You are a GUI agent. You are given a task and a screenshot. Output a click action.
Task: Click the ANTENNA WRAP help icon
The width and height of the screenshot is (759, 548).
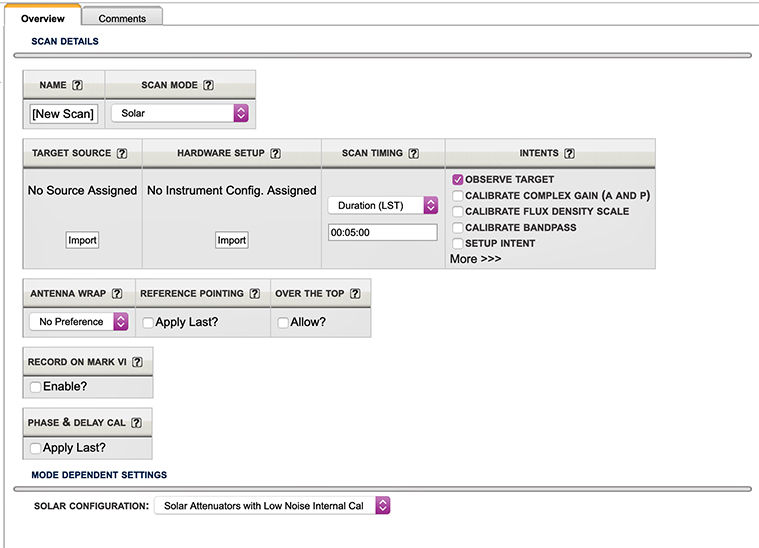[117, 294]
